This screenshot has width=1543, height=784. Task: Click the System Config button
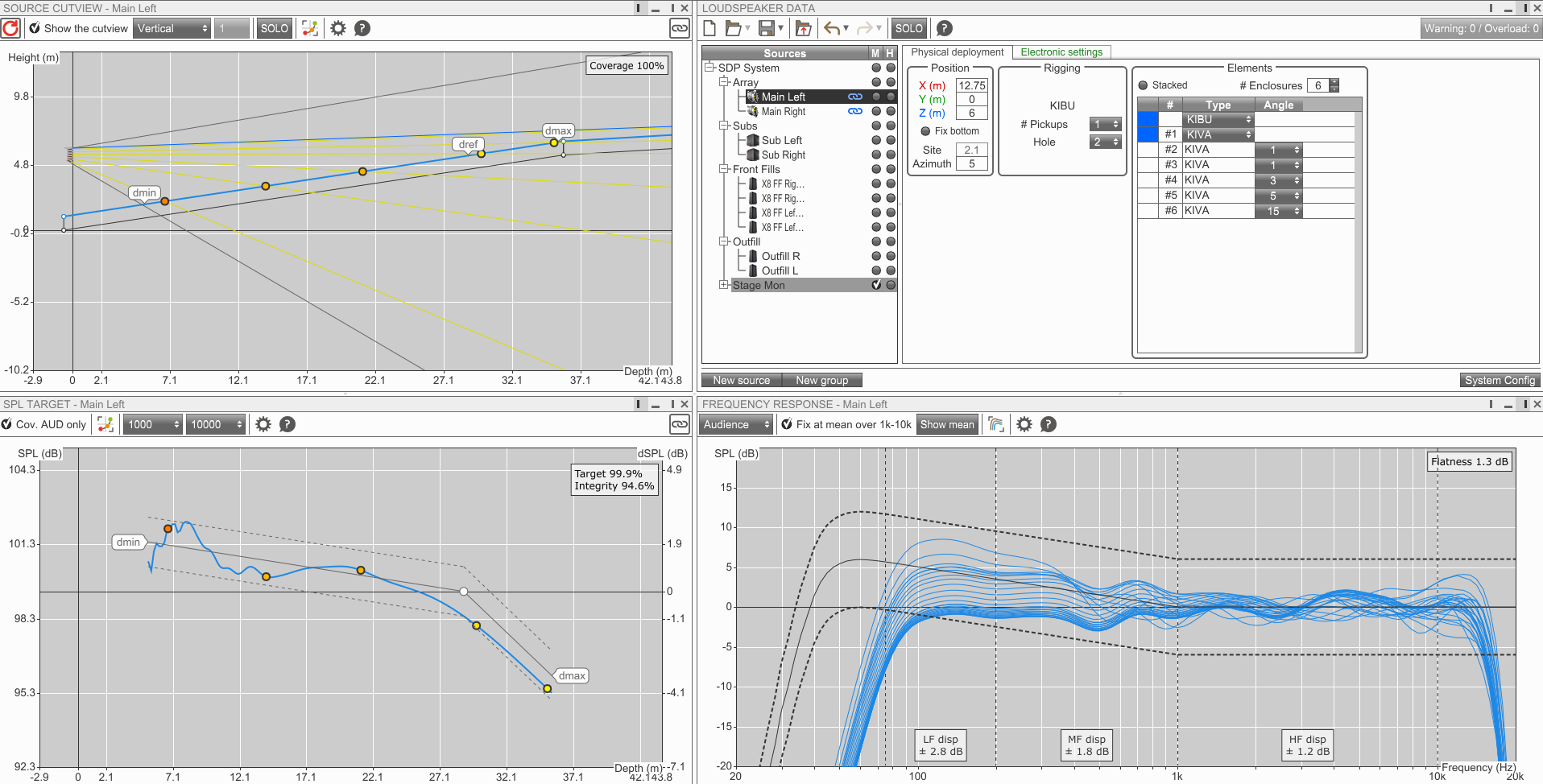tap(1500, 380)
